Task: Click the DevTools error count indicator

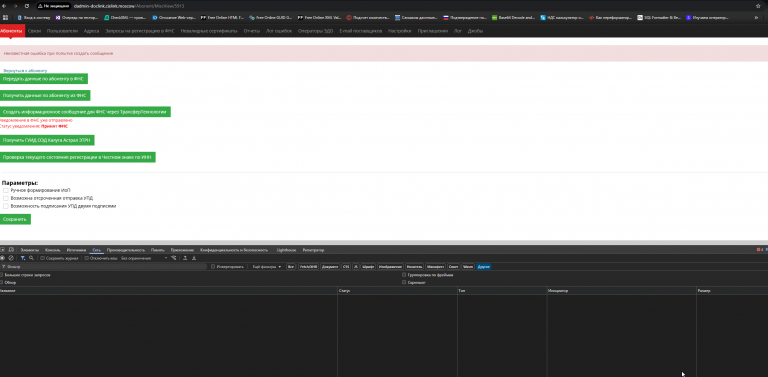Action: tap(760, 250)
